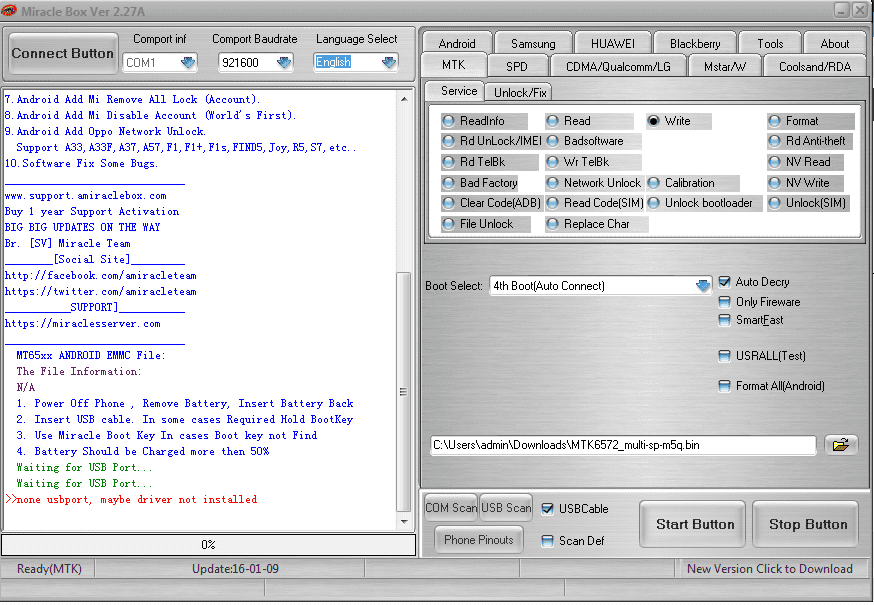Open the Language Select dropdown arrow

(x=389, y=62)
